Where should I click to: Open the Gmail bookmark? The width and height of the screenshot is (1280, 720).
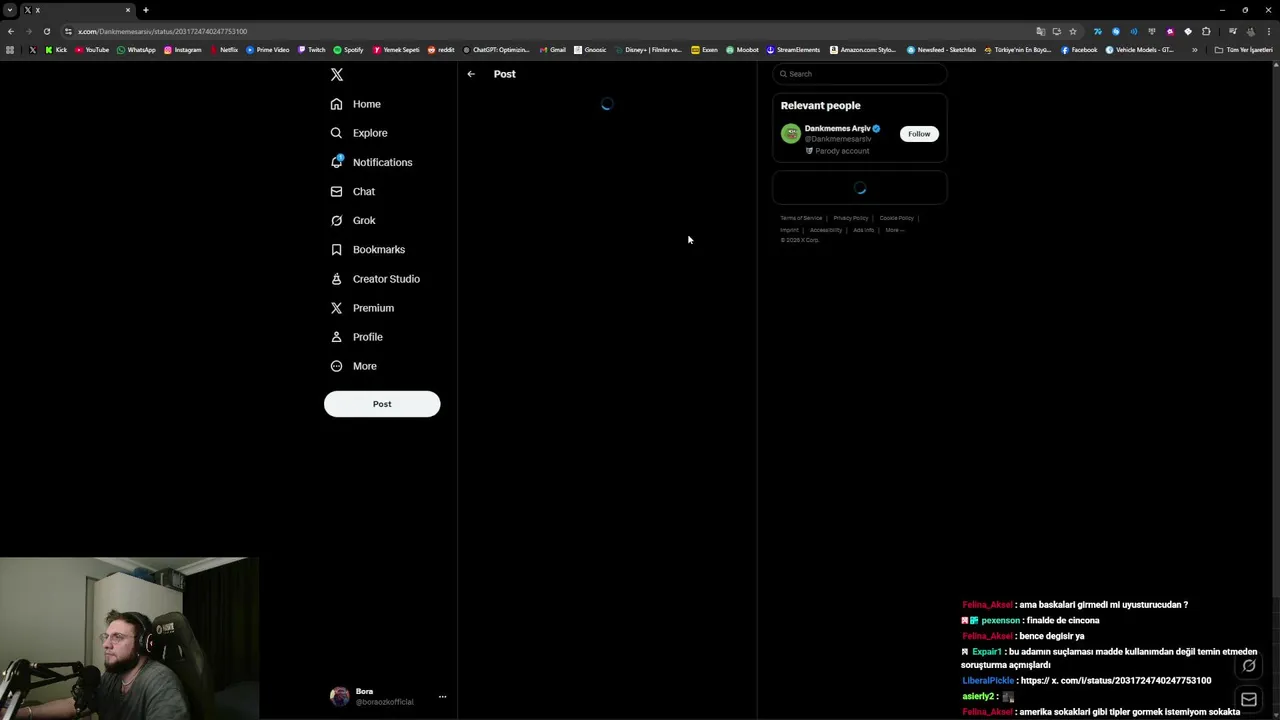coord(552,50)
